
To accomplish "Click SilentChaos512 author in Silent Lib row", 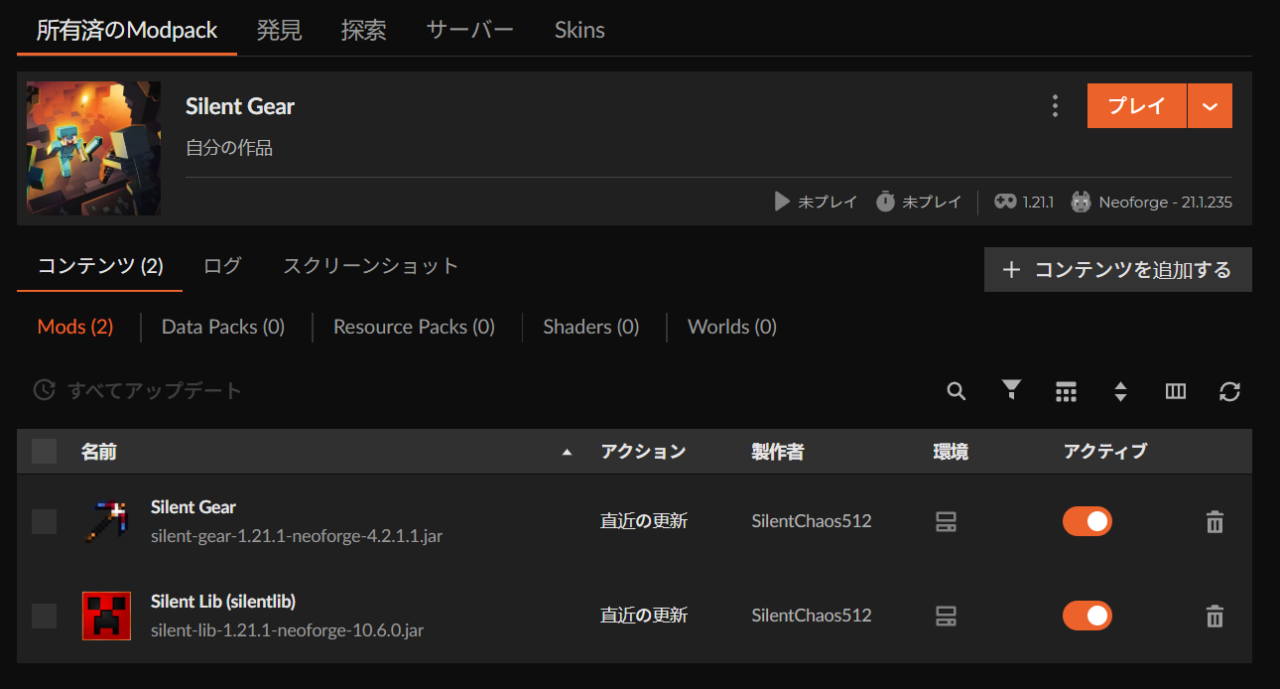I will 812,615.
